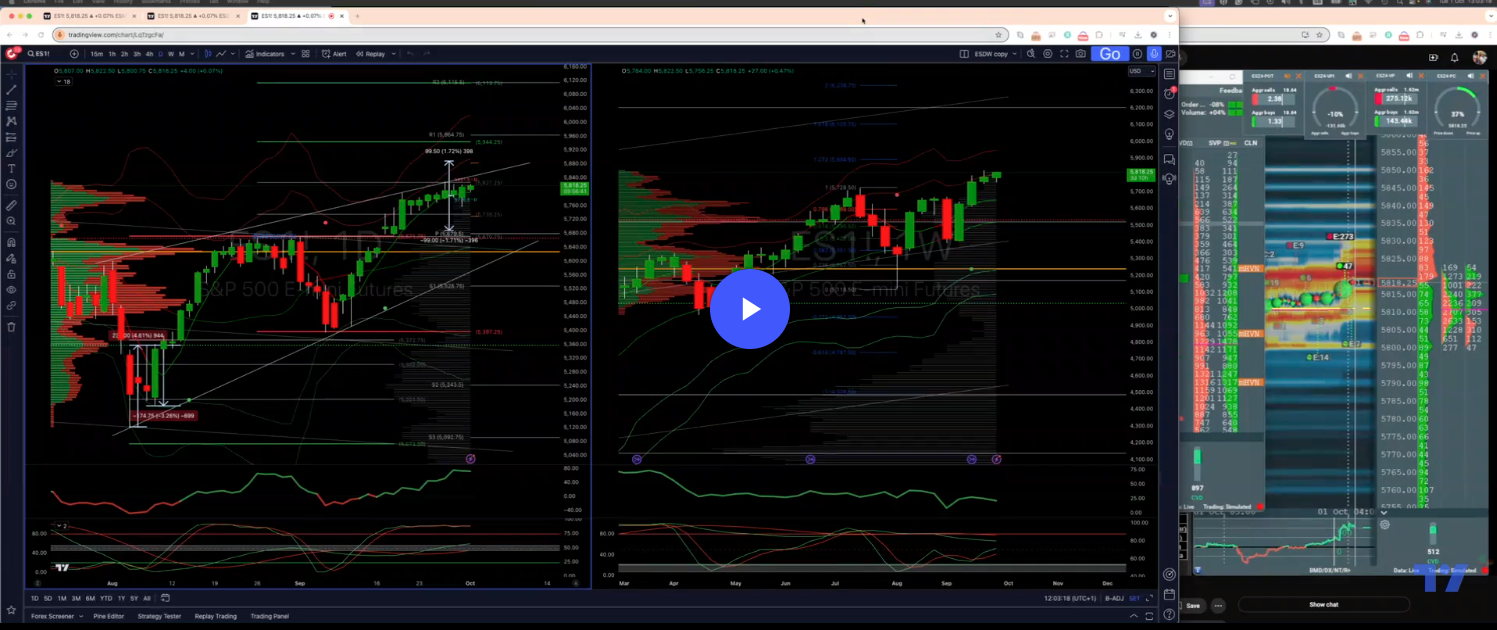
Task: Open the Indicators menu
Action: [x=265, y=54]
